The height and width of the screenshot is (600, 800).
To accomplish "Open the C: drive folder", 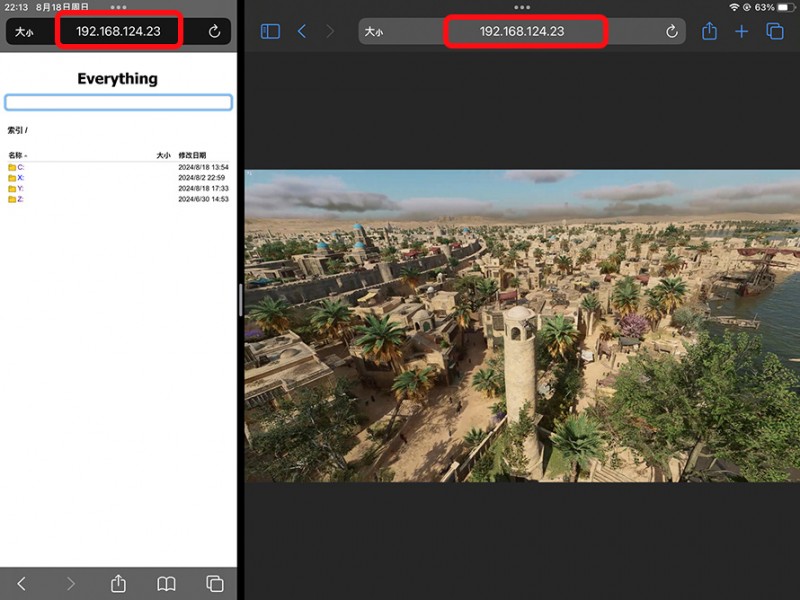I will tap(20, 167).
